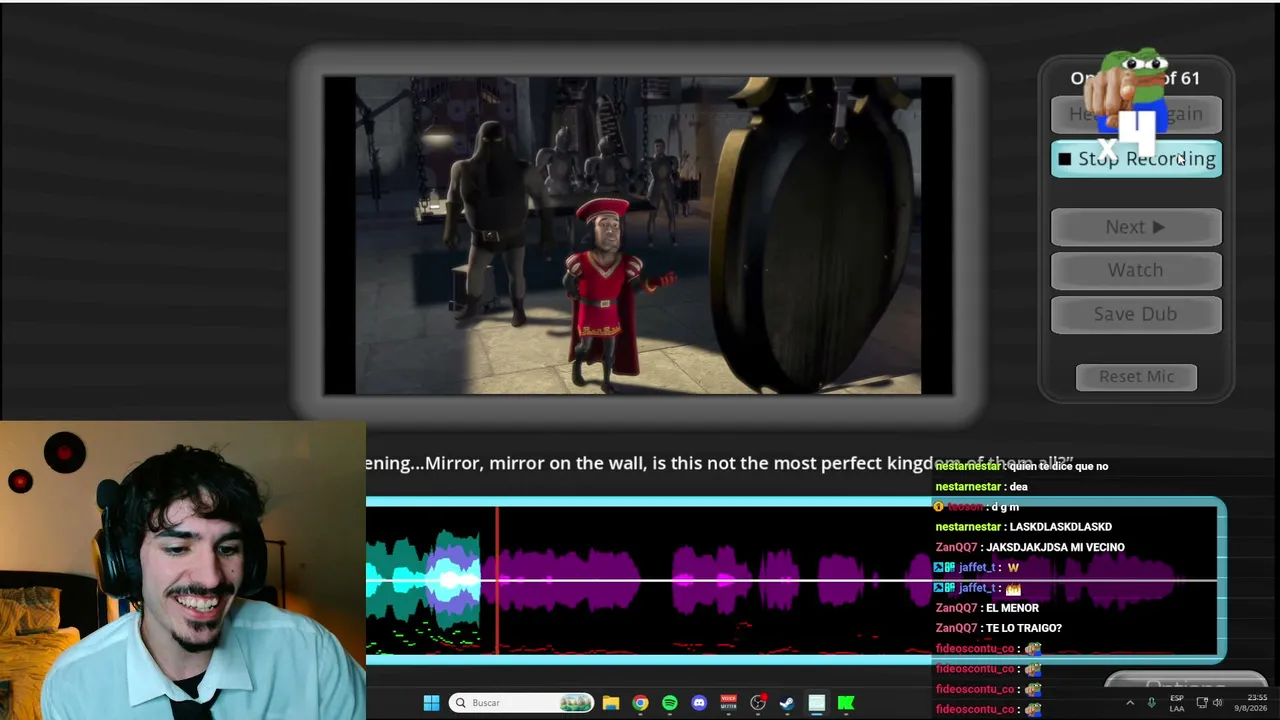Click the network icon in system tray

[1202, 703]
